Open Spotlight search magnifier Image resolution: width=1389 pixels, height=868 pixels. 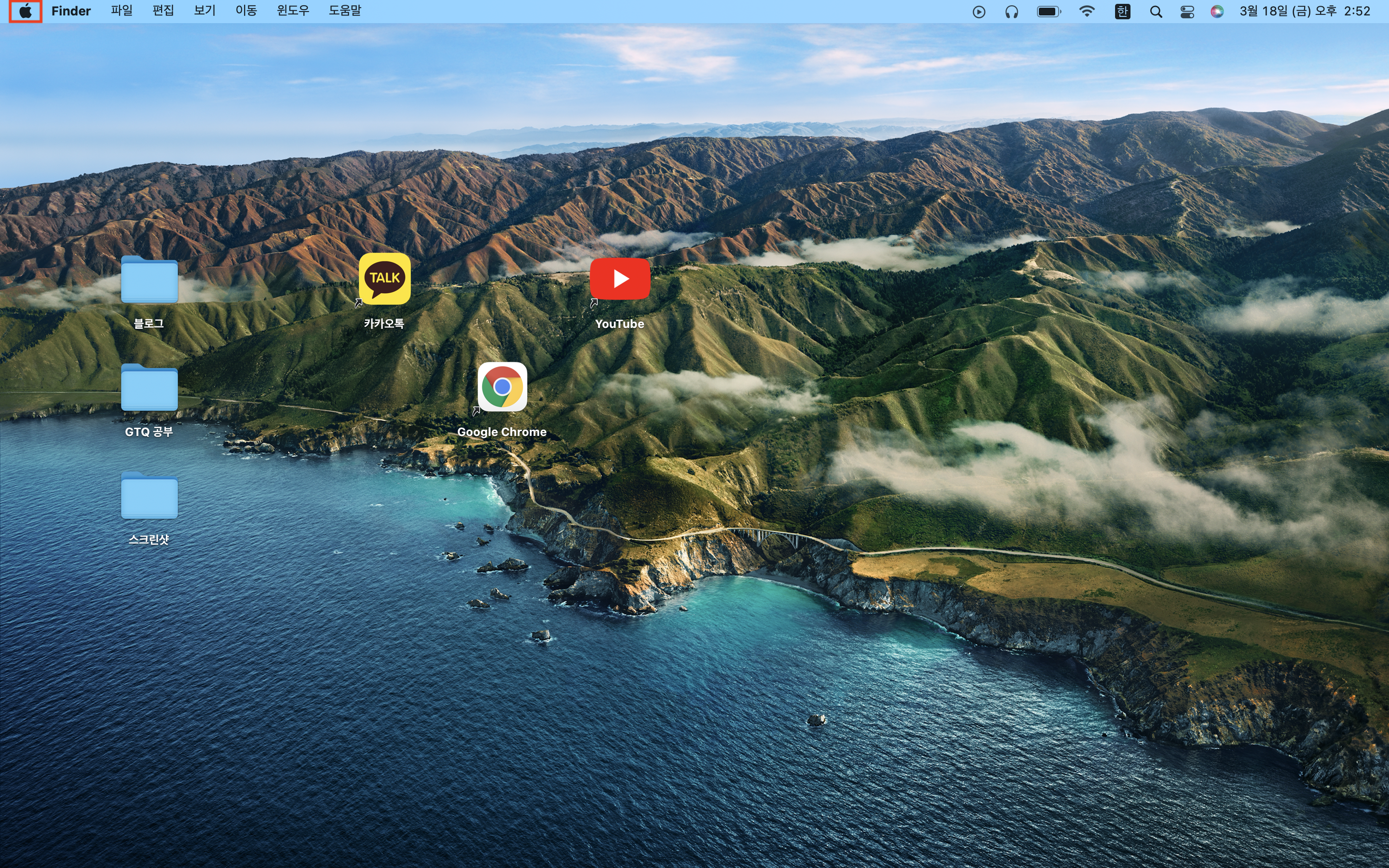pyautogui.click(x=1156, y=12)
